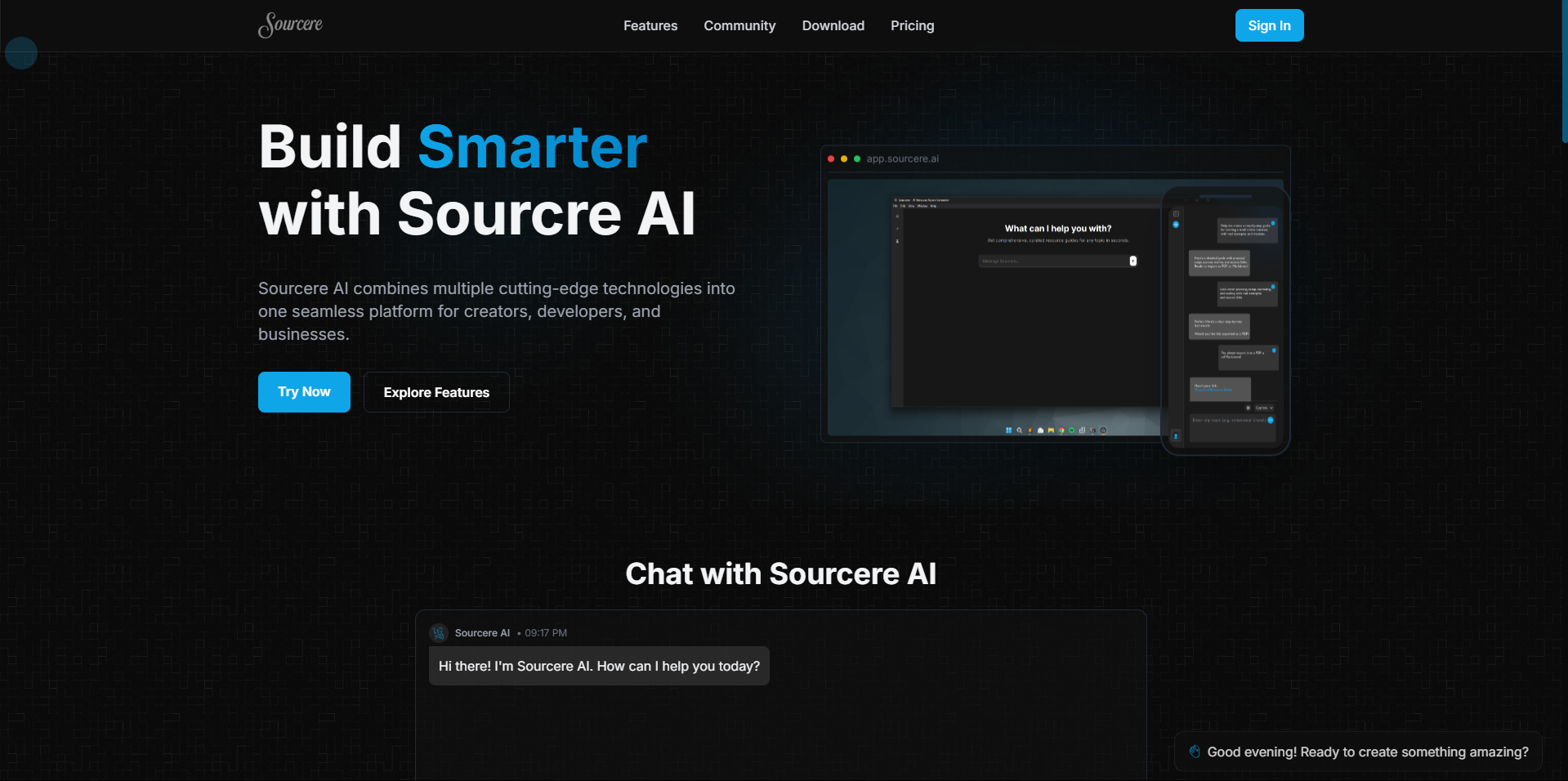
Task: Click the Sourcere logo in the header
Action: [290, 25]
